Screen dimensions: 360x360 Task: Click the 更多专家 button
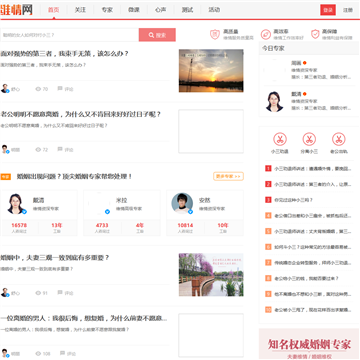click(228, 176)
